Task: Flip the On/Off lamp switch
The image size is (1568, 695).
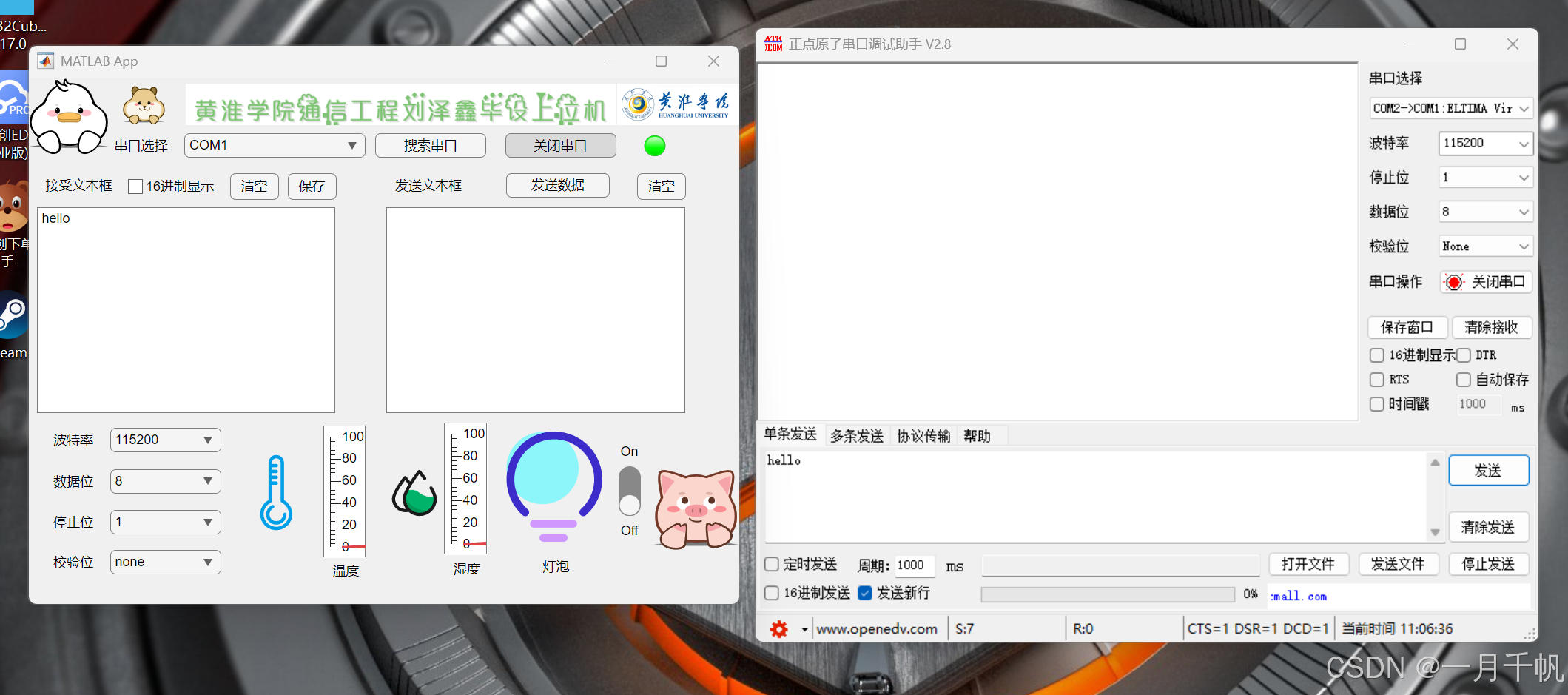Action: point(630,491)
